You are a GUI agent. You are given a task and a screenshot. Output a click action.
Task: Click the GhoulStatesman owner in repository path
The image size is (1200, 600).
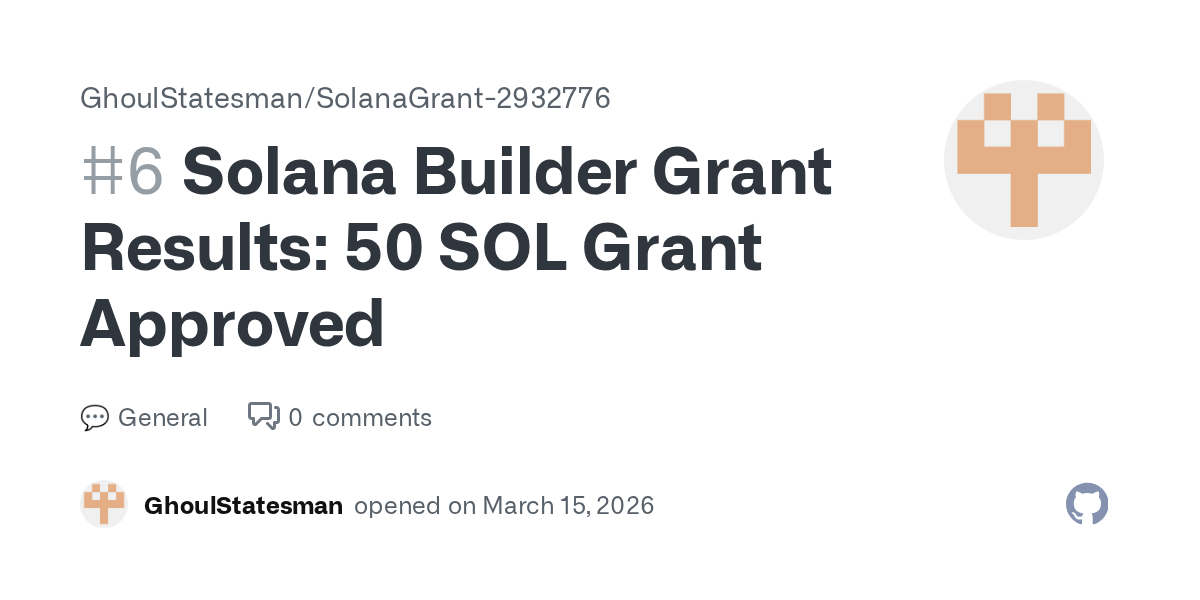(187, 98)
